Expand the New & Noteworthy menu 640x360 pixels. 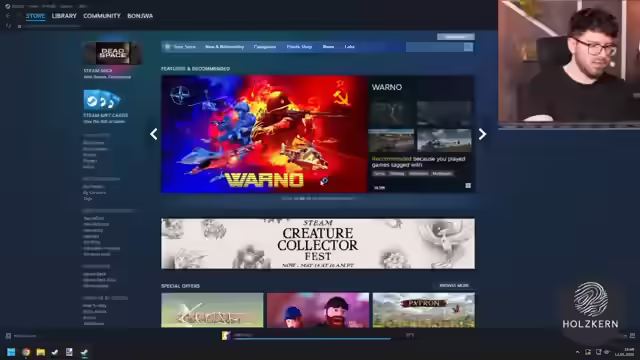pyautogui.click(x=224, y=47)
